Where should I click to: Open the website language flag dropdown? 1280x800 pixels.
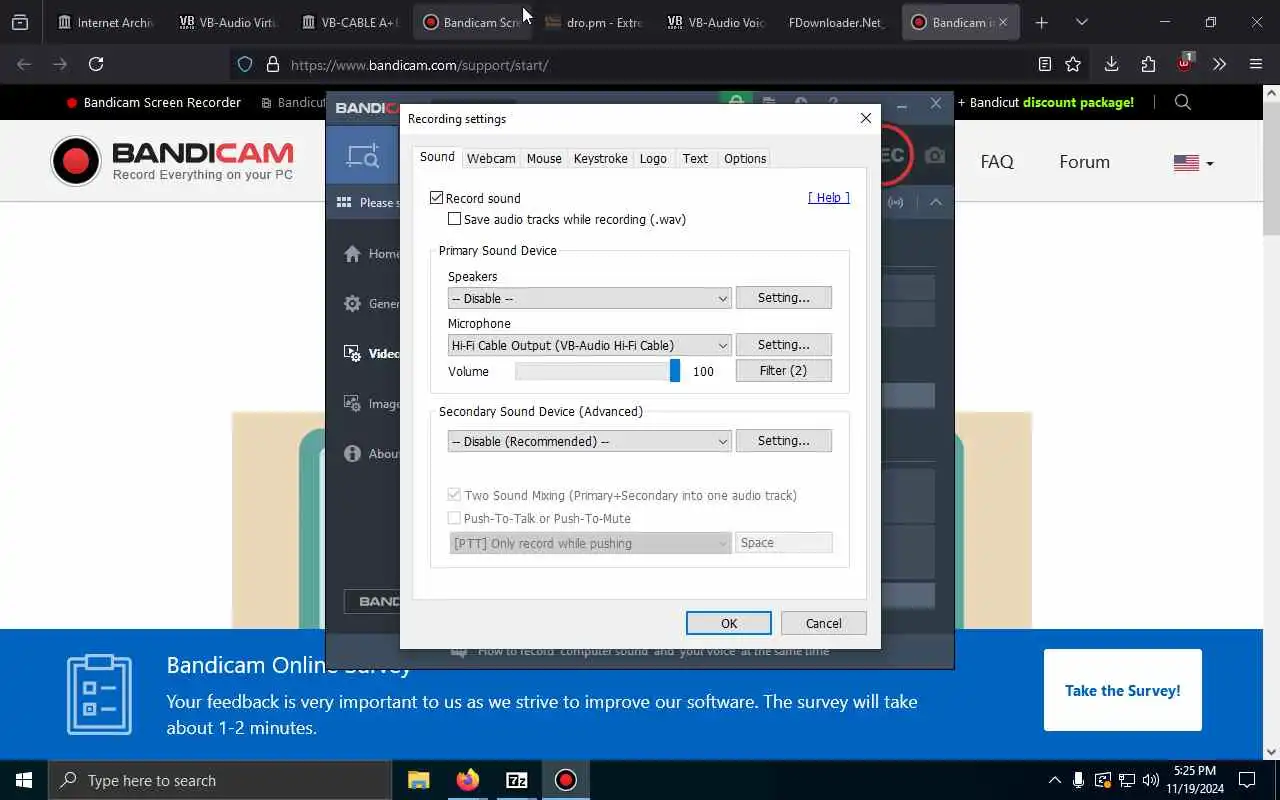point(1193,162)
